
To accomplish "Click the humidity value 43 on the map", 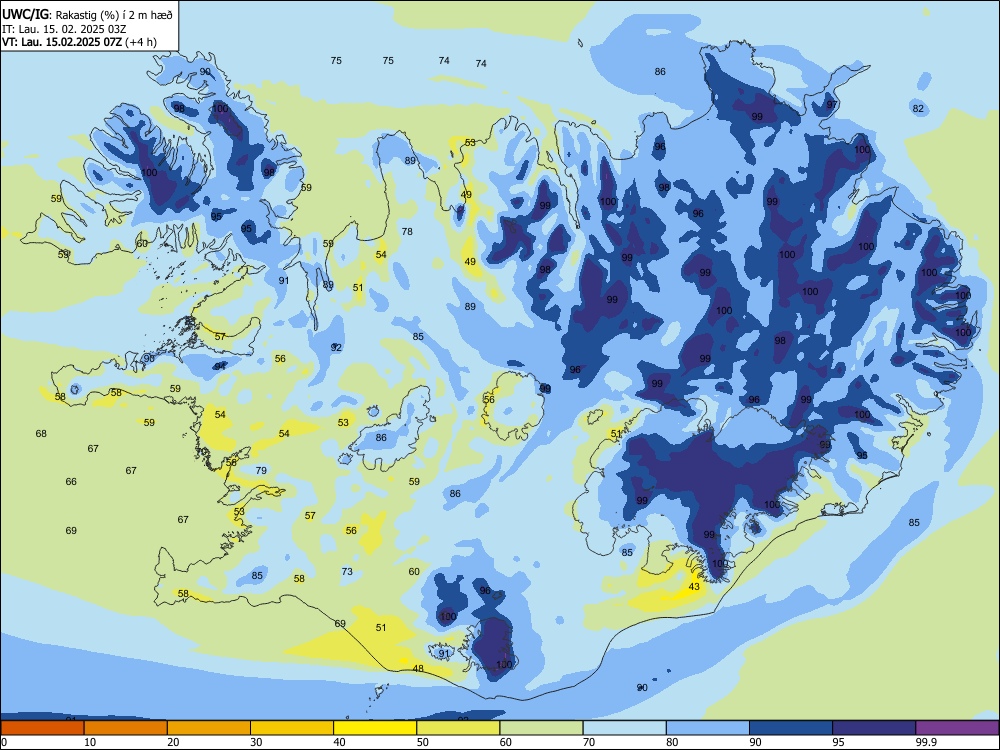I will click(x=694, y=587).
